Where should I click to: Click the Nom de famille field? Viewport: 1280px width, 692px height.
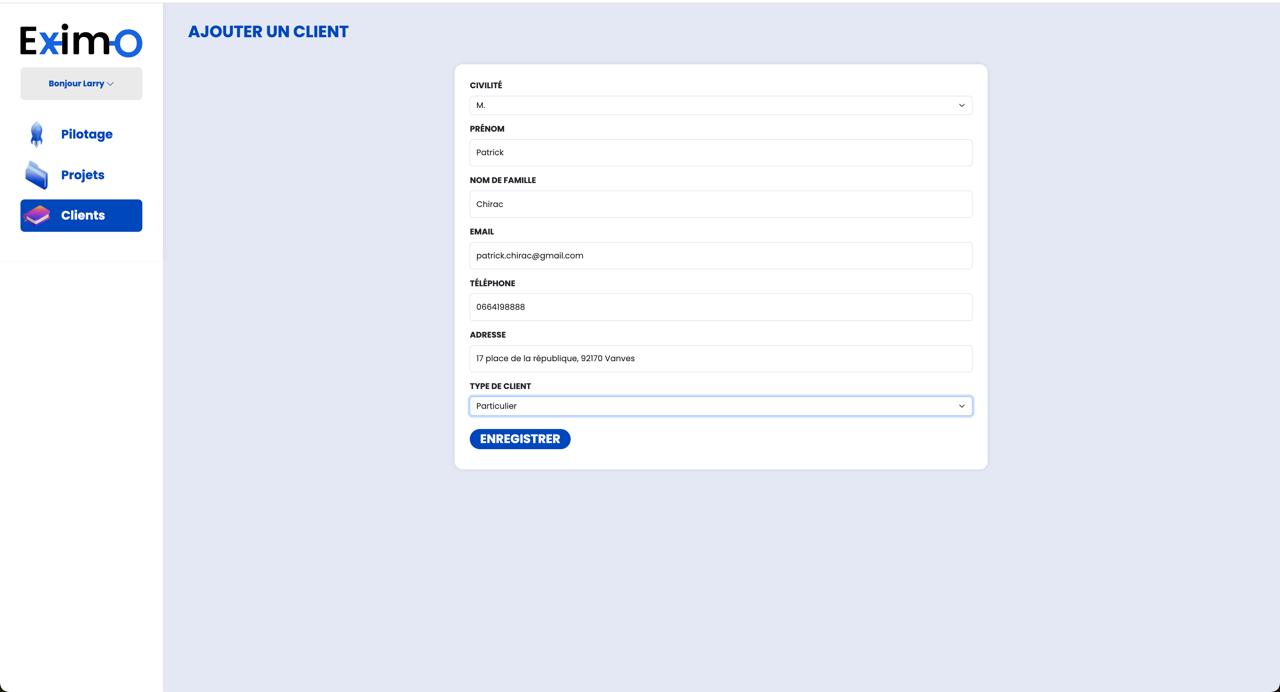point(721,204)
